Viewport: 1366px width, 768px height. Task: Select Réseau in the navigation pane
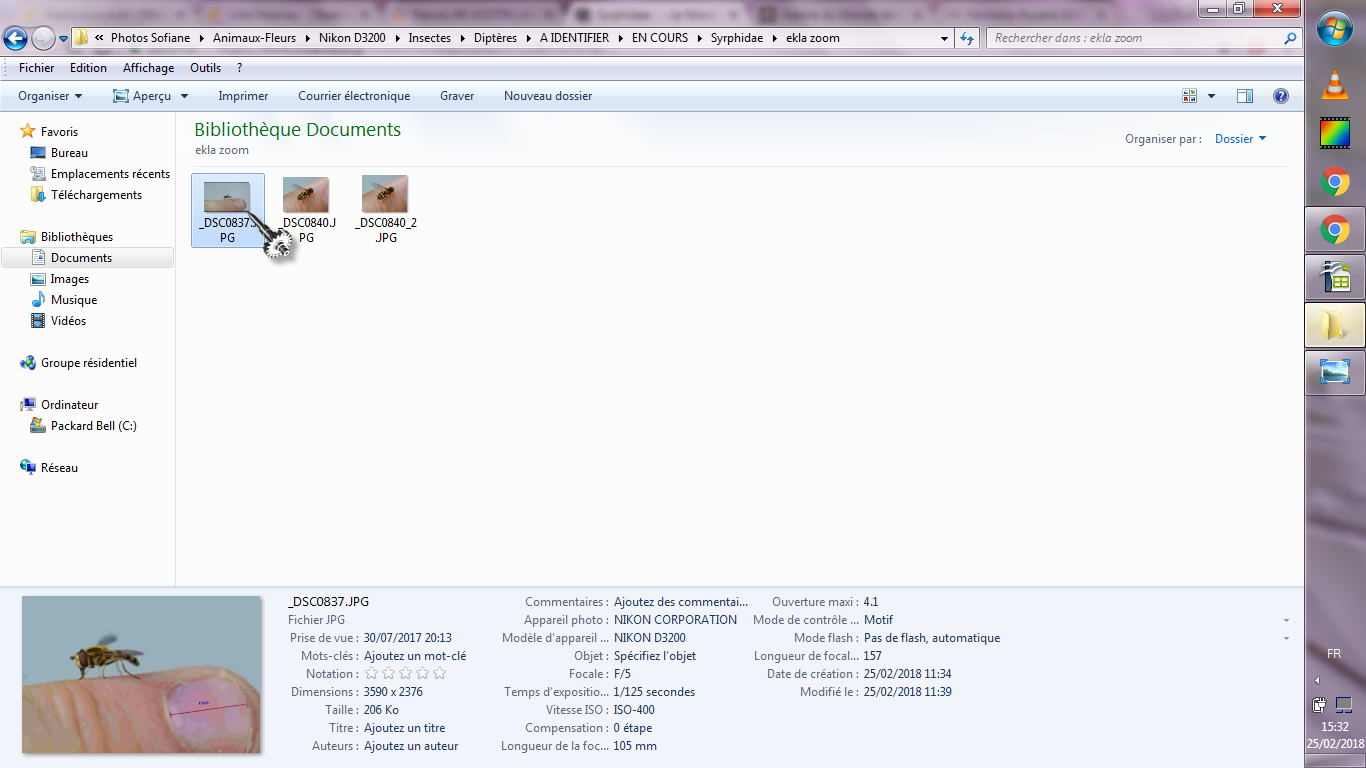coord(59,468)
